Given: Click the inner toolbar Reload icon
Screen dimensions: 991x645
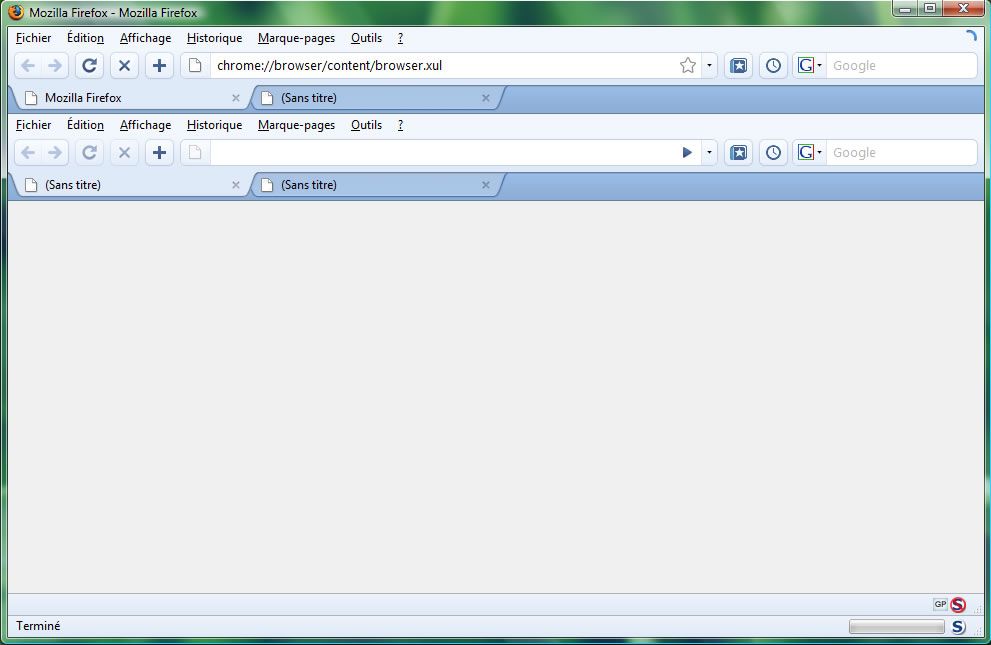Looking at the screenshot, I should [x=90, y=153].
